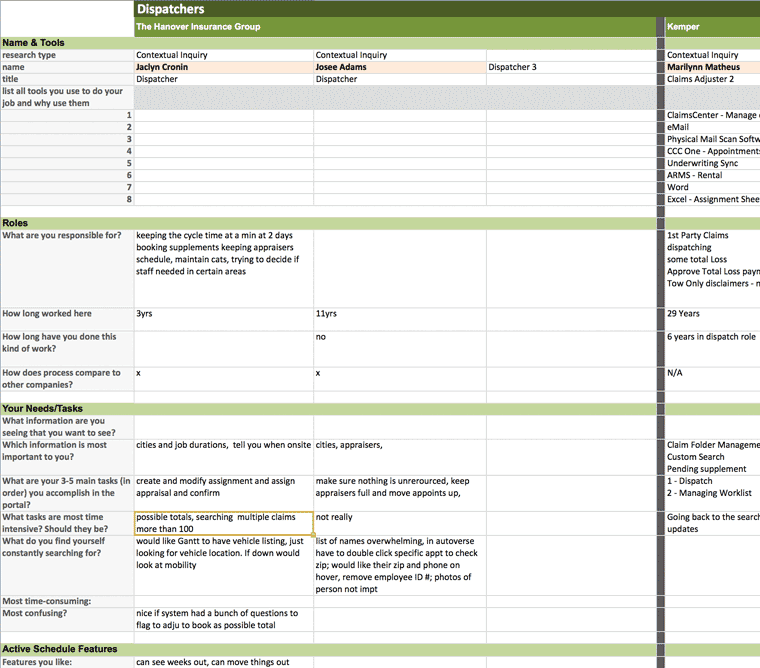
Task: Click the tool row number 5 cell
Action: pos(67,163)
